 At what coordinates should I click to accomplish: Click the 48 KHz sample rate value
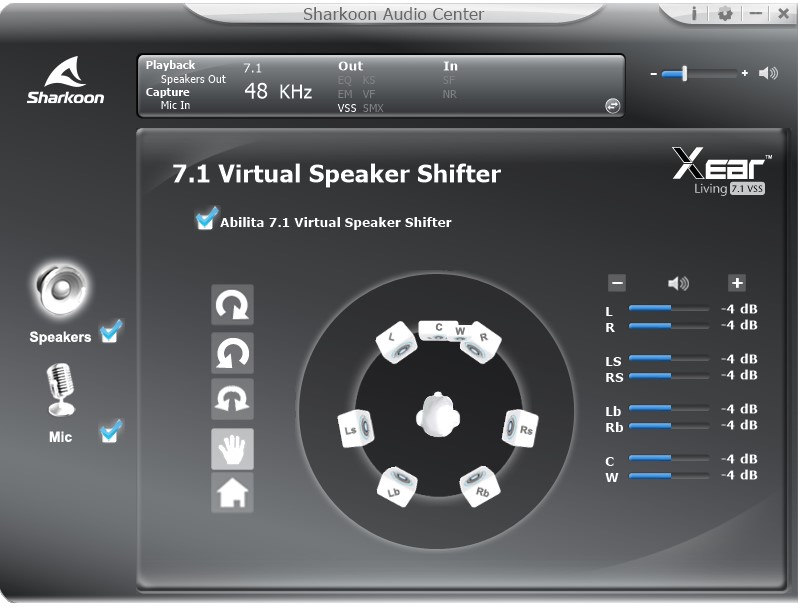278,92
